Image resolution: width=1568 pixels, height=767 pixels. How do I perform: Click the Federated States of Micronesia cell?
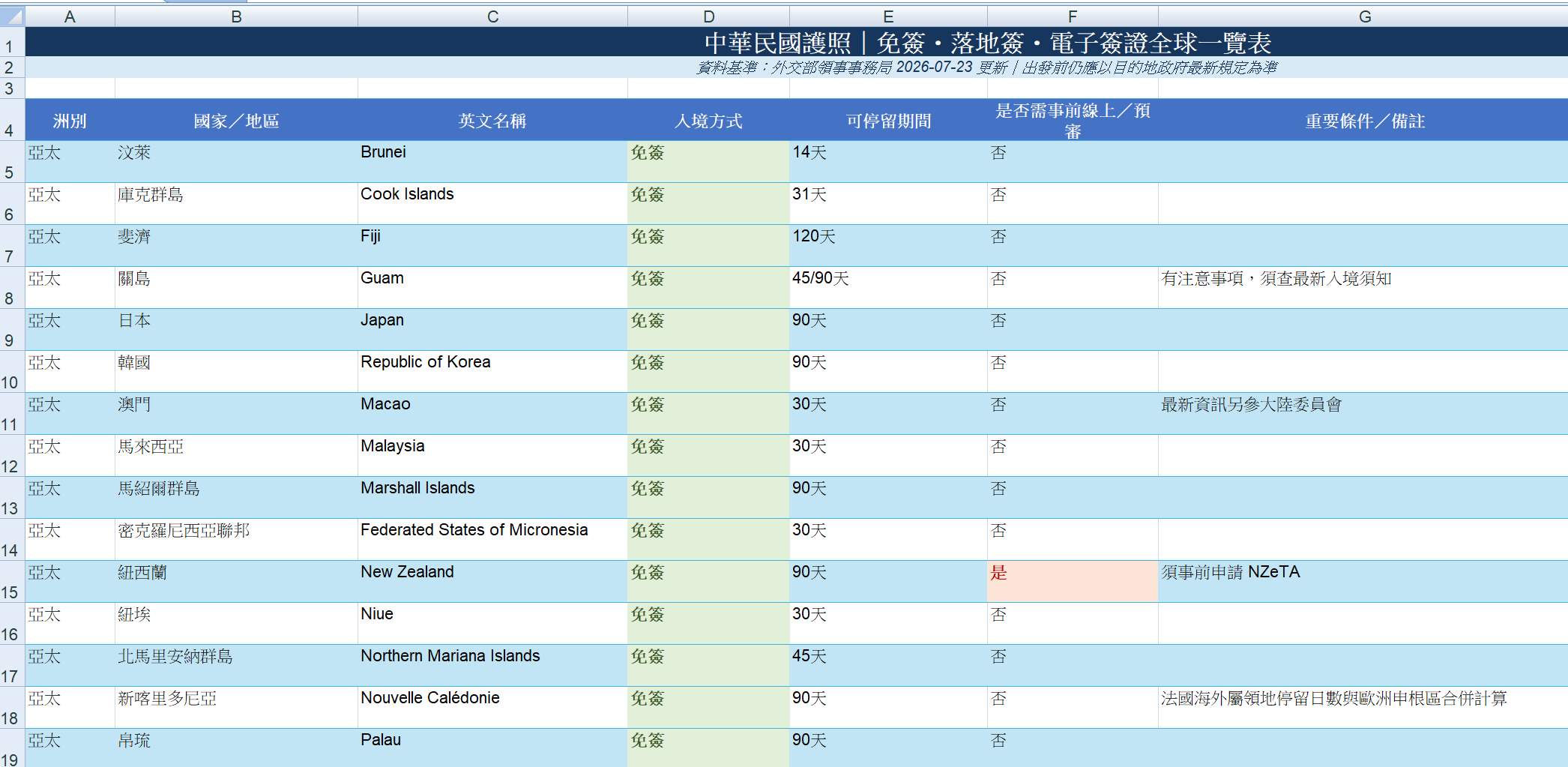(x=492, y=539)
